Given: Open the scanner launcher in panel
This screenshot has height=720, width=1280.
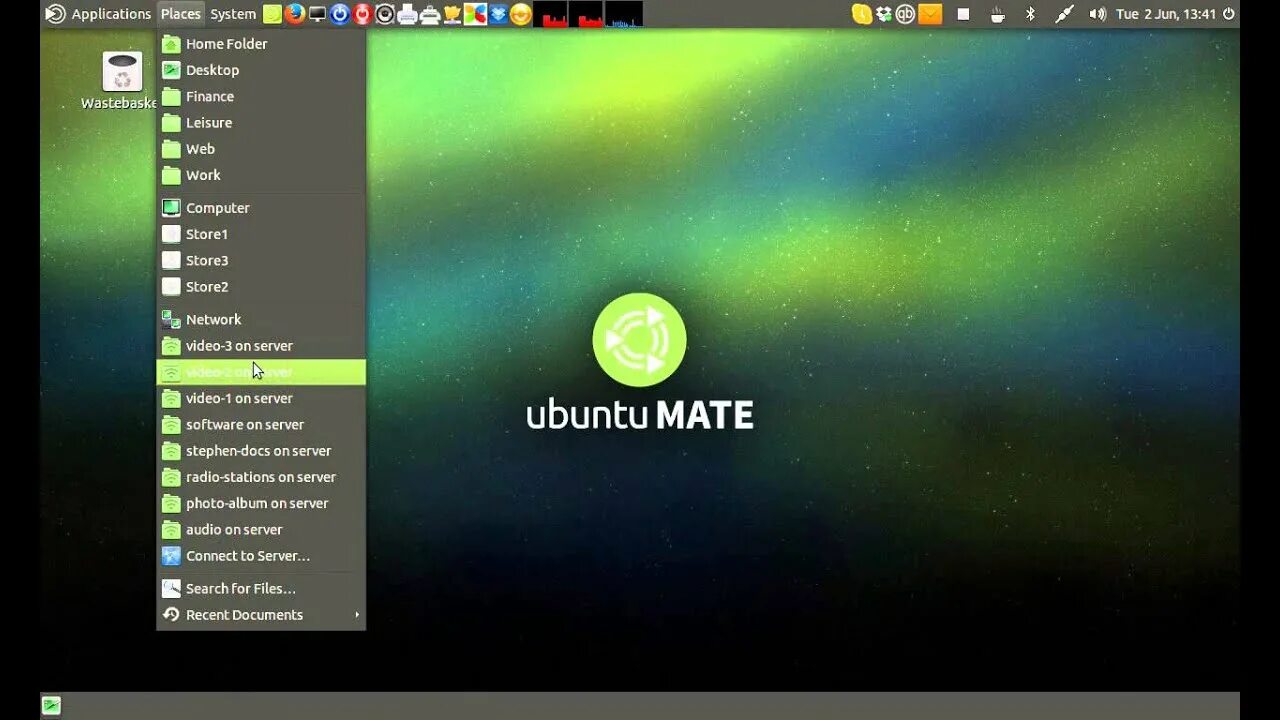Looking at the screenshot, I should tap(430, 14).
